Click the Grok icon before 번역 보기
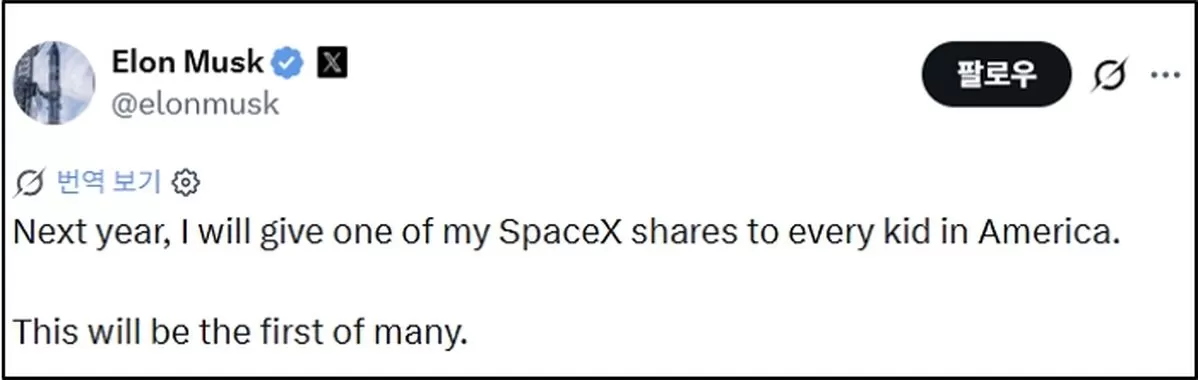This screenshot has height=380, width=1198. click(31, 182)
